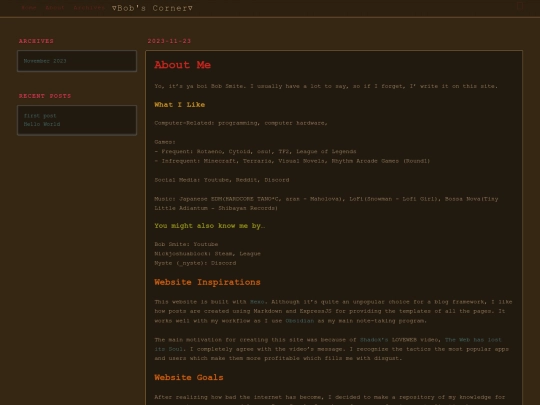The height and width of the screenshot is (405, 540).
Task: Click the 'Website Goals' heading
Action: click(189, 377)
